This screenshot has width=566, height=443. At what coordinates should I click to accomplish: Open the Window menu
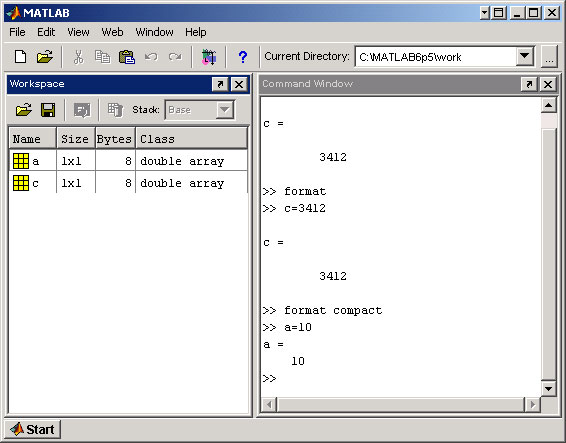click(x=154, y=32)
